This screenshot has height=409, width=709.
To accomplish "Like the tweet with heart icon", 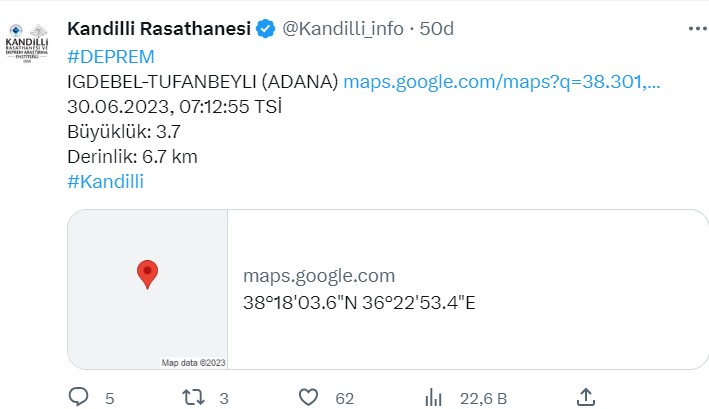I will pyautogui.click(x=308, y=398).
